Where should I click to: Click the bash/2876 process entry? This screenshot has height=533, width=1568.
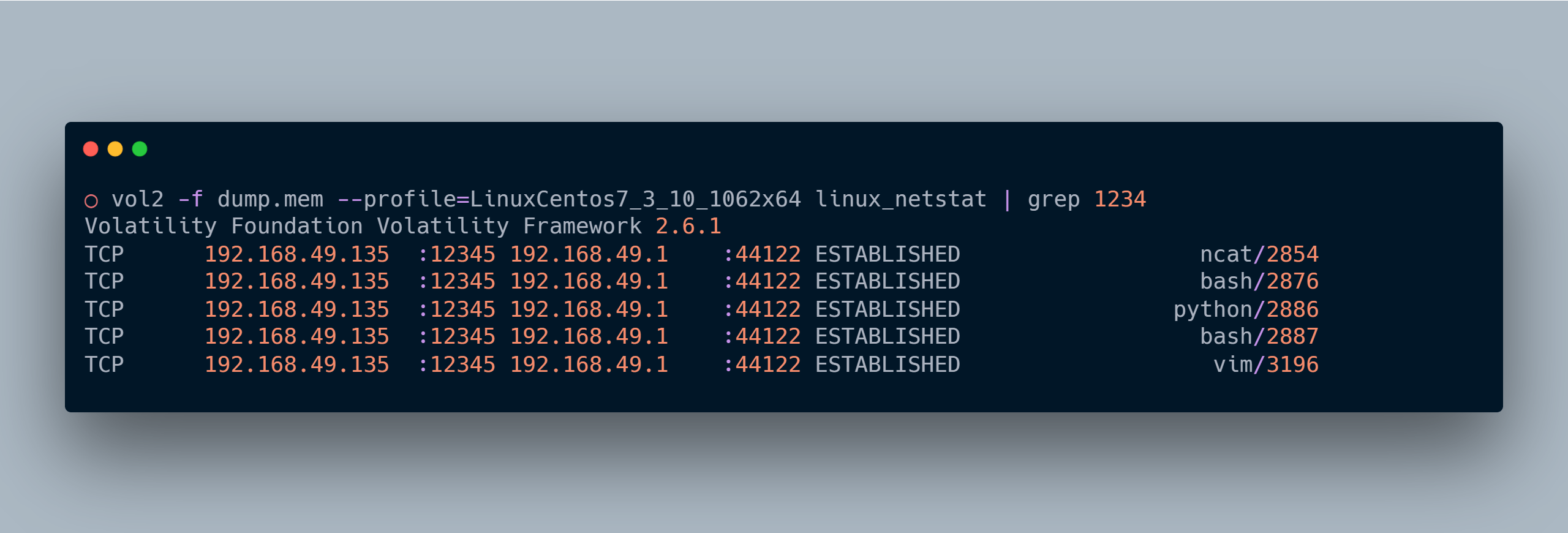click(1259, 282)
